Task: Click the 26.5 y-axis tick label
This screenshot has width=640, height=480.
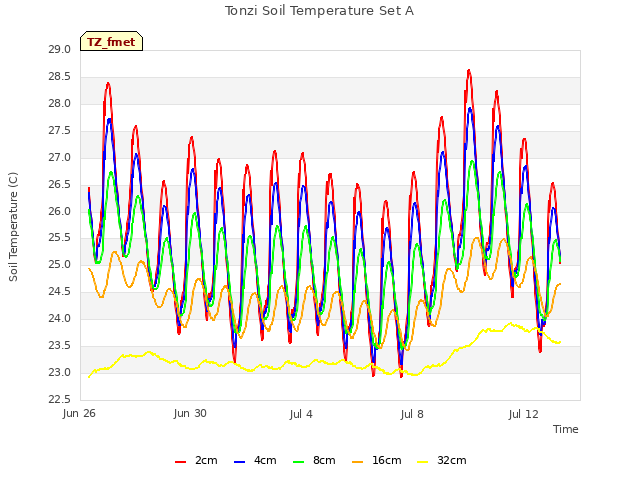Action: click(x=60, y=184)
